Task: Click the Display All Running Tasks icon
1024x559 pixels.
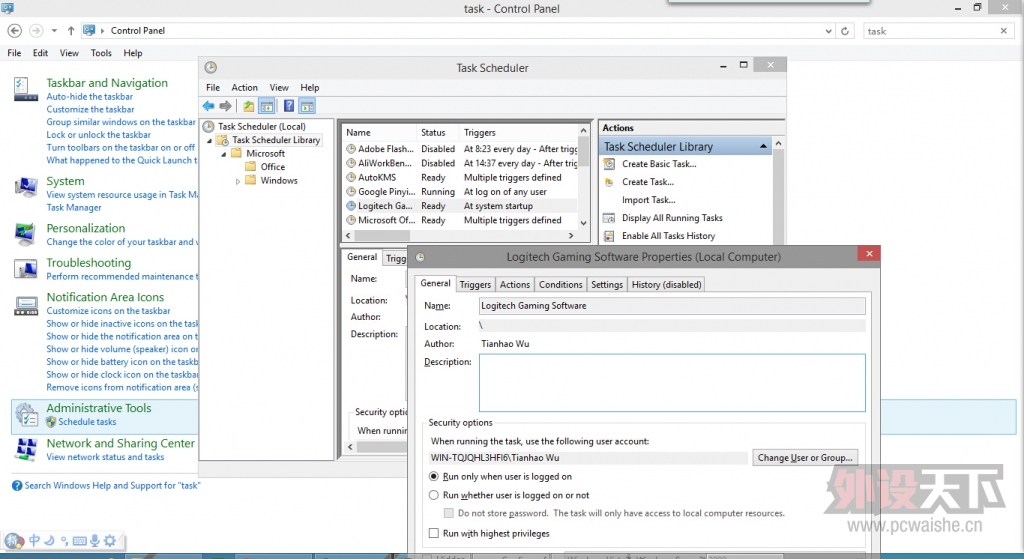Action: pyautogui.click(x=609, y=218)
